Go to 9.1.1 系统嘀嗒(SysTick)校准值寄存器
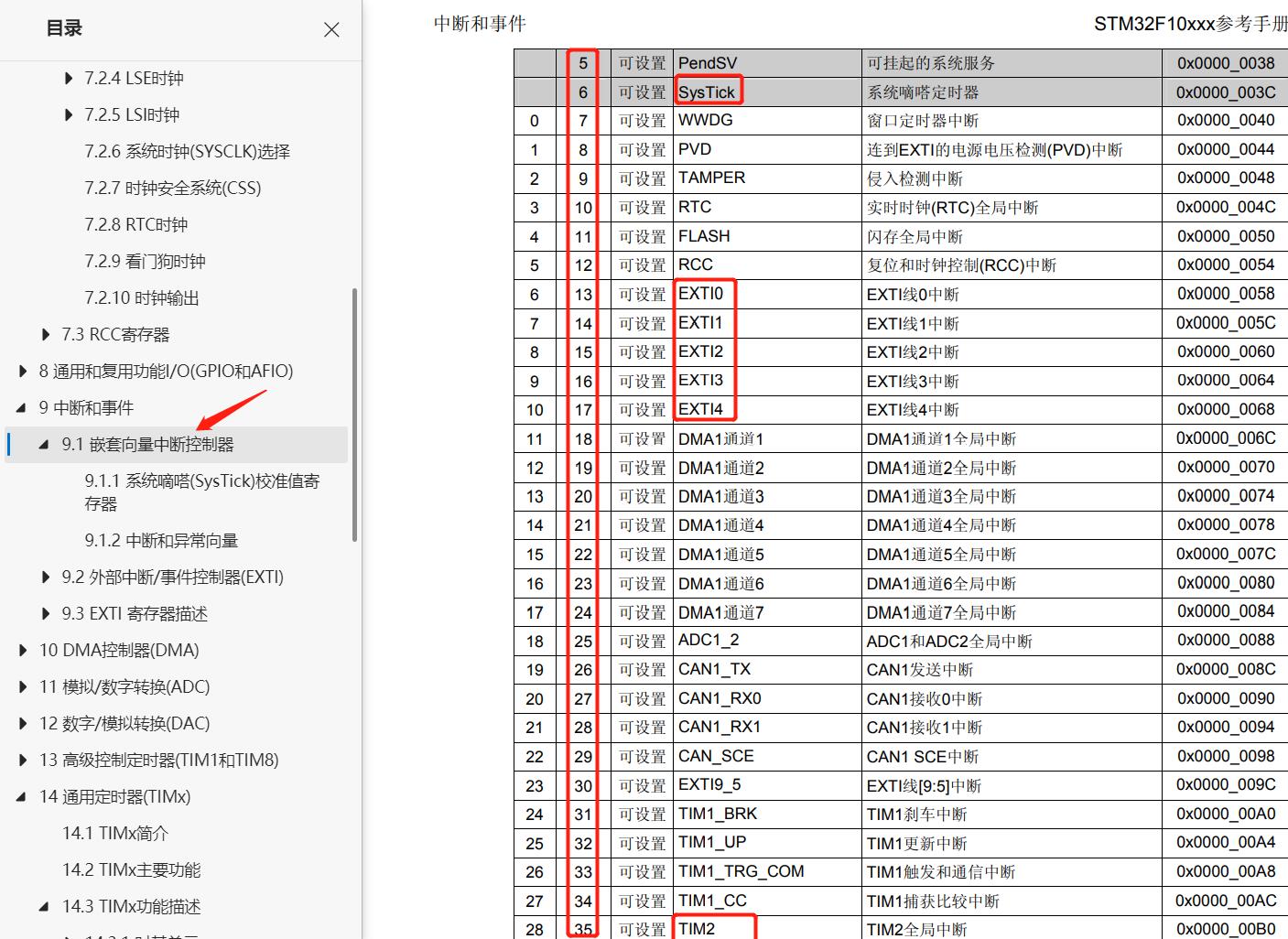This screenshot has height=939, width=1288. 202,492
